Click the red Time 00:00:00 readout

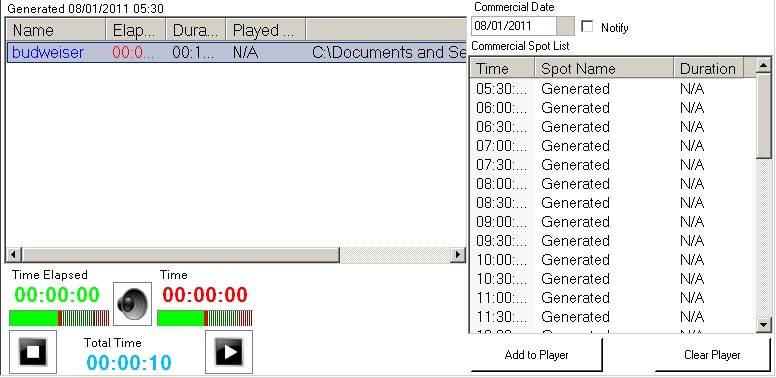click(x=205, y=295)
